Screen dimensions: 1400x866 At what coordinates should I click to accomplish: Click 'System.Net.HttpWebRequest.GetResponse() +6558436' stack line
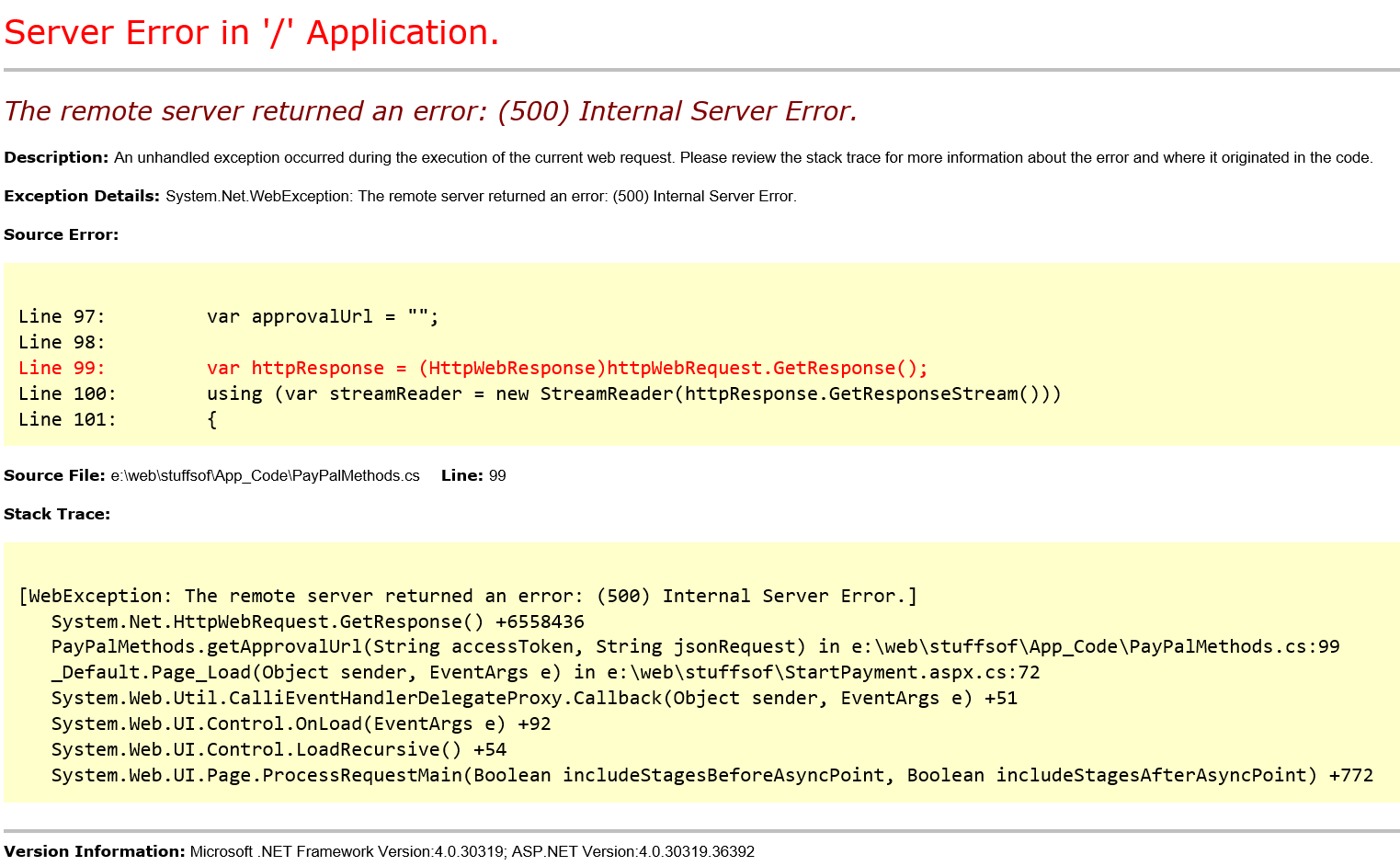pos(318,621)
